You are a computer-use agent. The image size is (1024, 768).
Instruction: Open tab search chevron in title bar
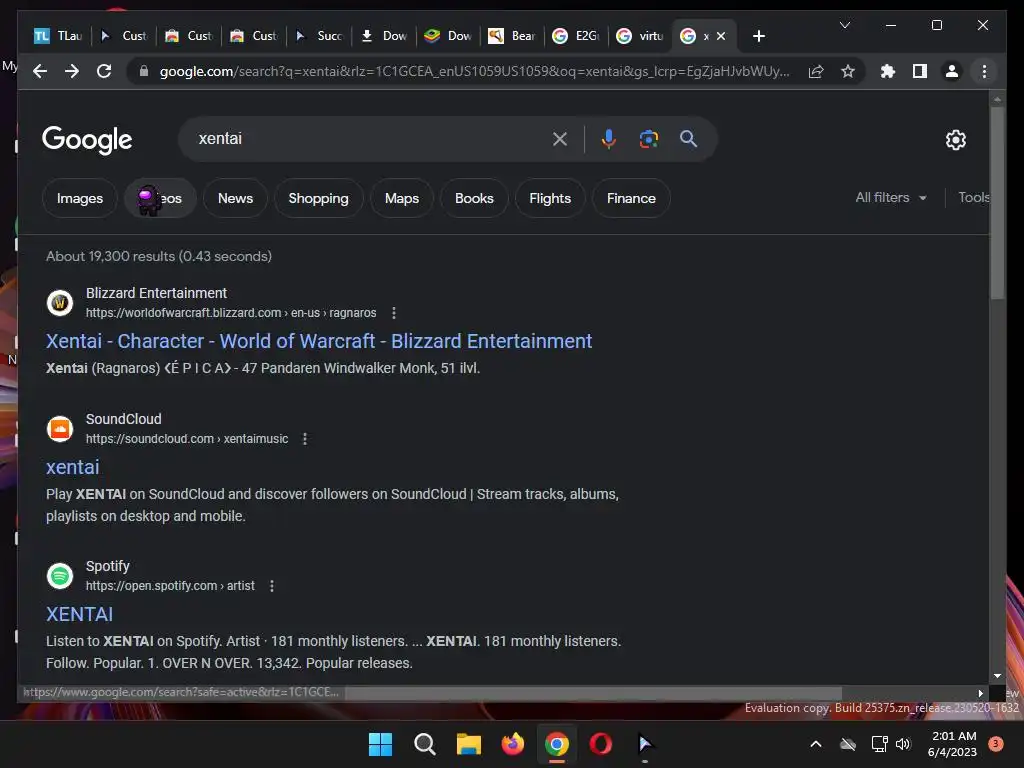coord(844,25)
